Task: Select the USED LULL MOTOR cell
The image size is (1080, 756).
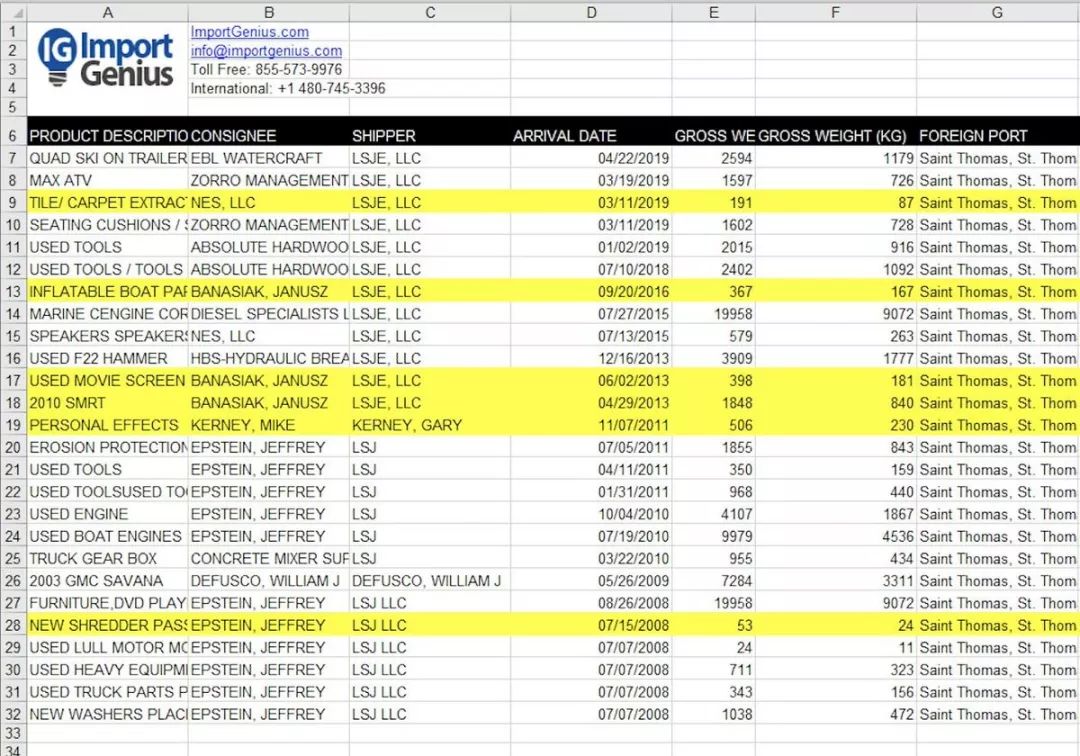Action: pyautogui.click(x=107, y=647)
